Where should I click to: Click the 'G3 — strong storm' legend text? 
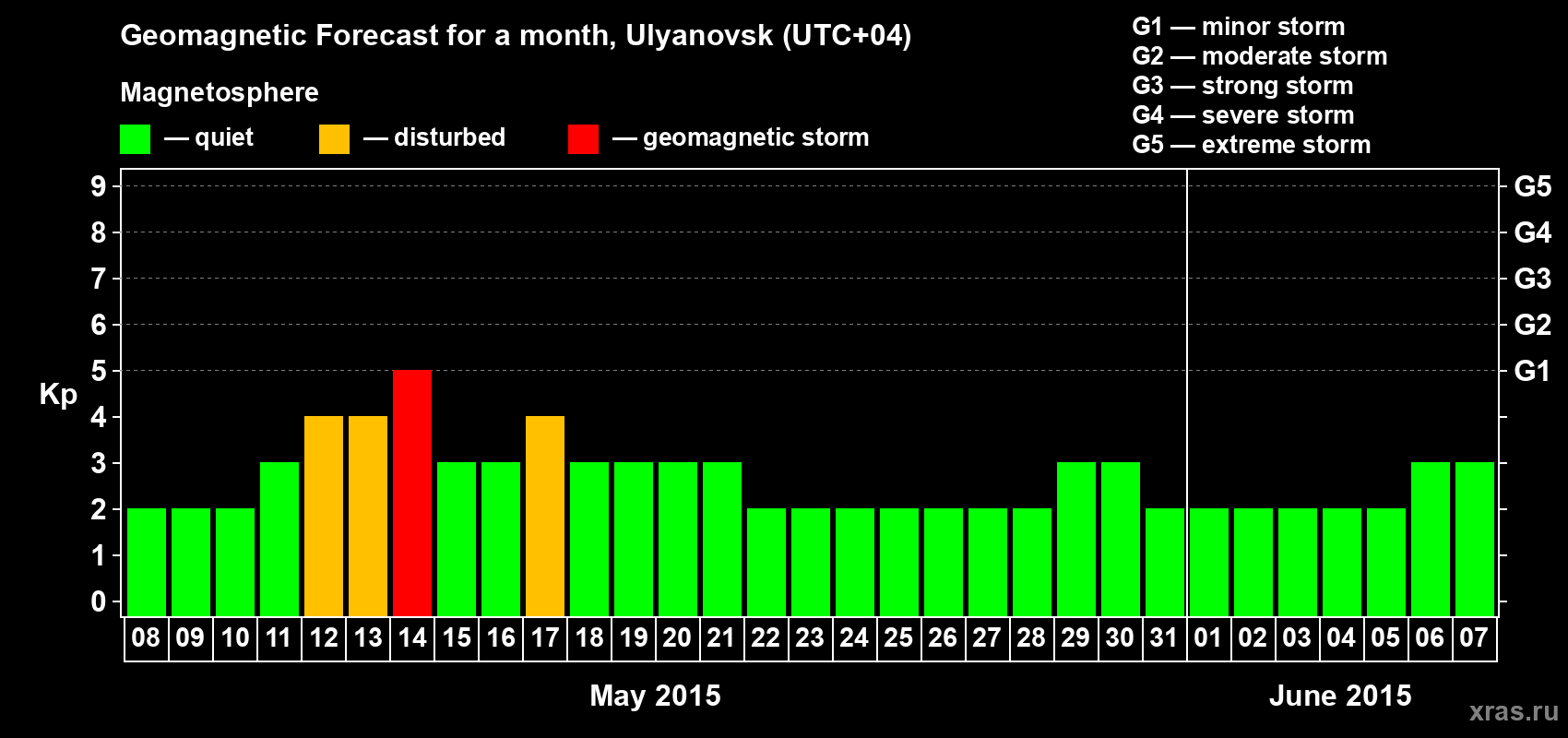[1242, 86]
